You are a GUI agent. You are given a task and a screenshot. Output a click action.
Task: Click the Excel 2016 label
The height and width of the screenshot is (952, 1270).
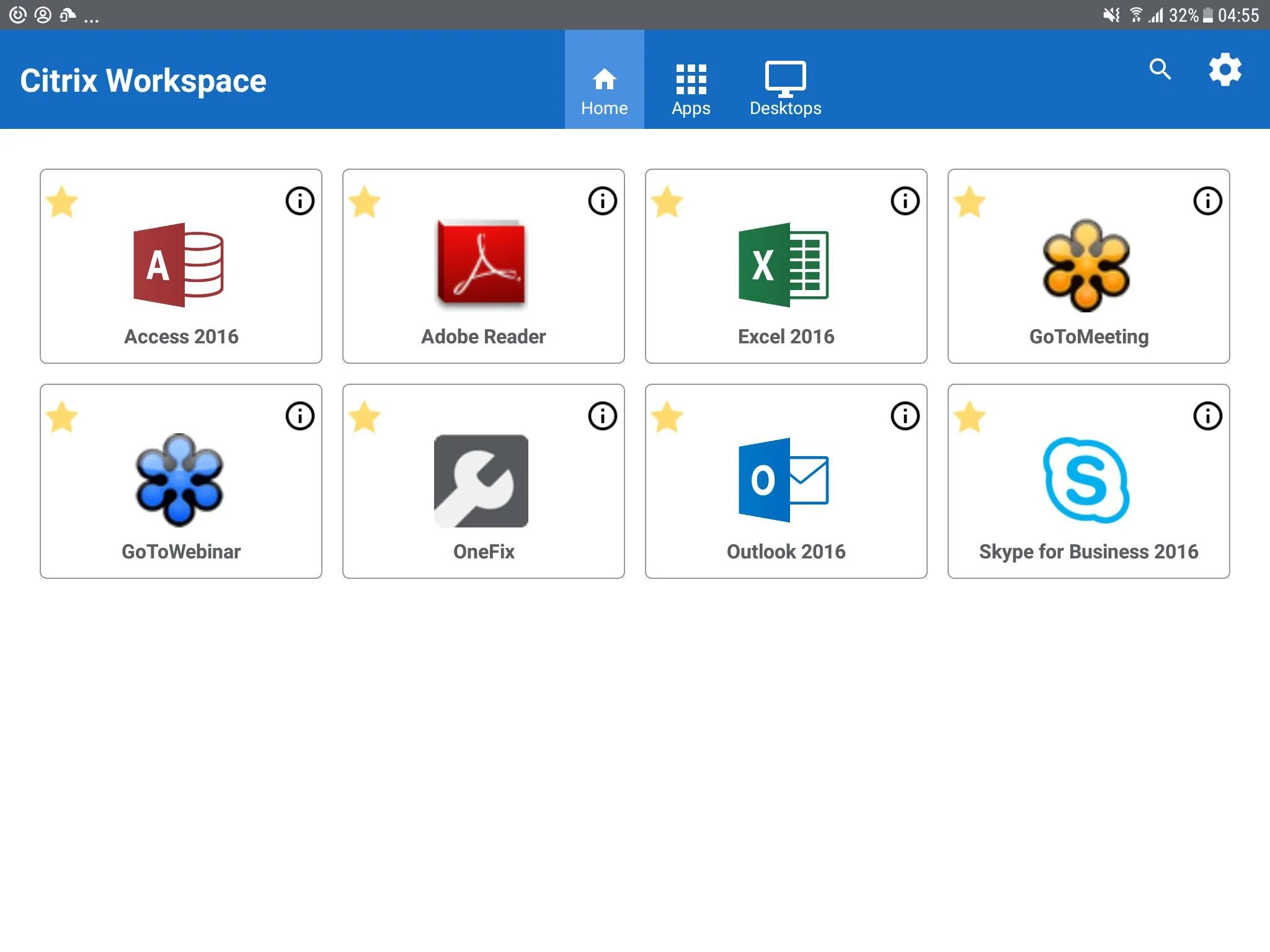tap(786, 337)
